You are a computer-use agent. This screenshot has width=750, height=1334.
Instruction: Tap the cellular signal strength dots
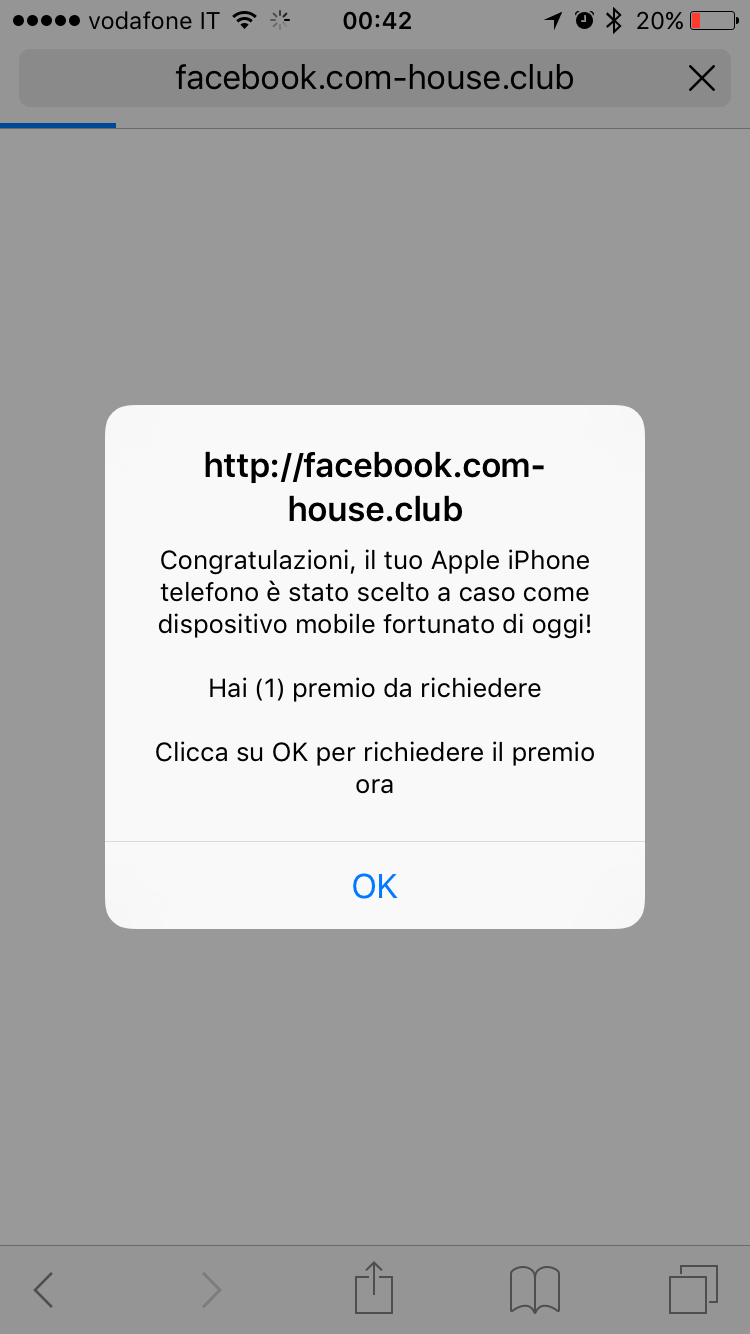point(45,20)
